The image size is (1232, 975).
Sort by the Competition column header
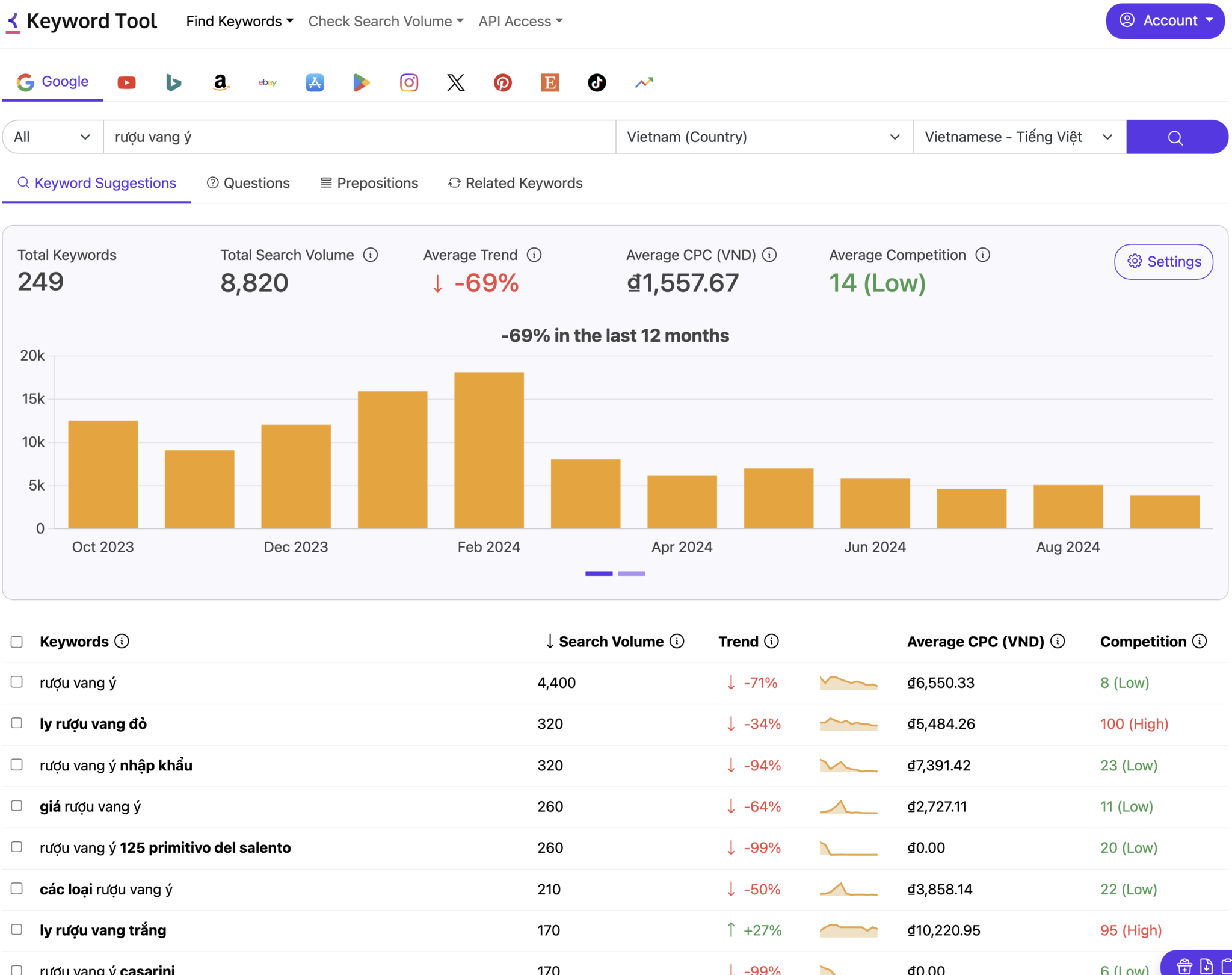(x=1143, y=642)
